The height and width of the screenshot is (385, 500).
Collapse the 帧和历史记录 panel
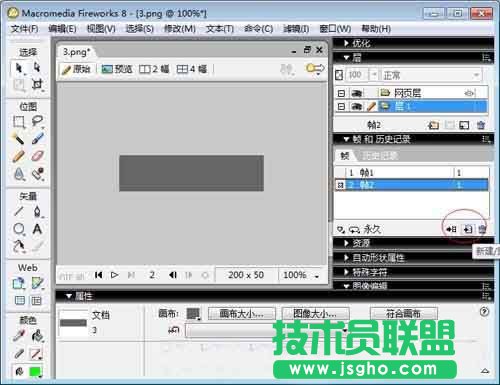(x=346, y=139)
